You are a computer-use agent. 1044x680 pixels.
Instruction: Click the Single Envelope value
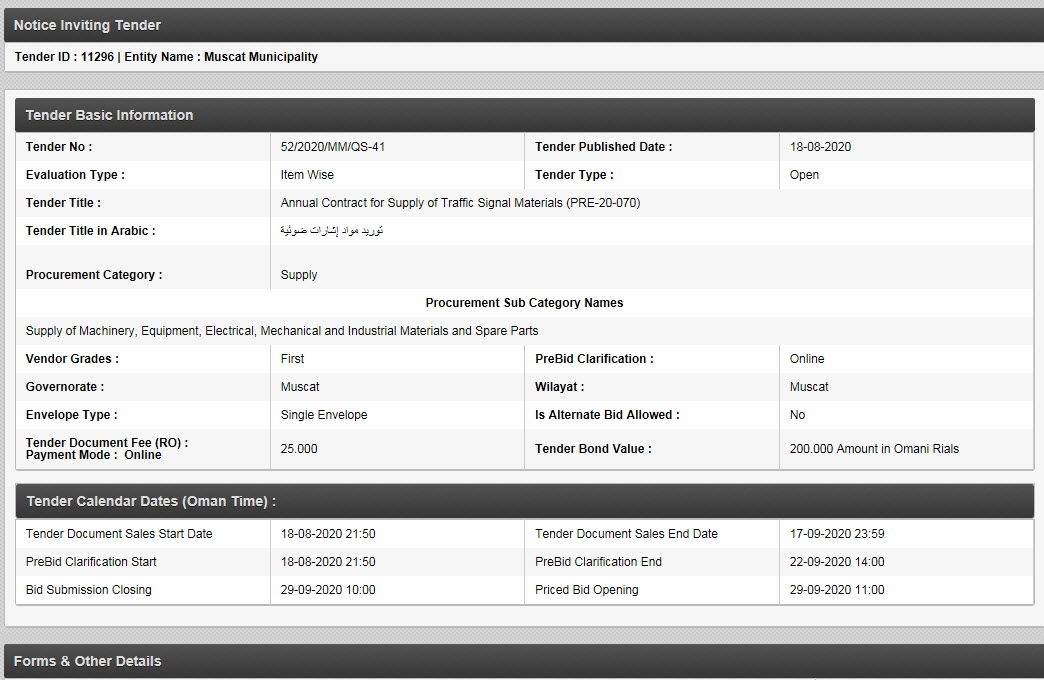tap(324, 415)
